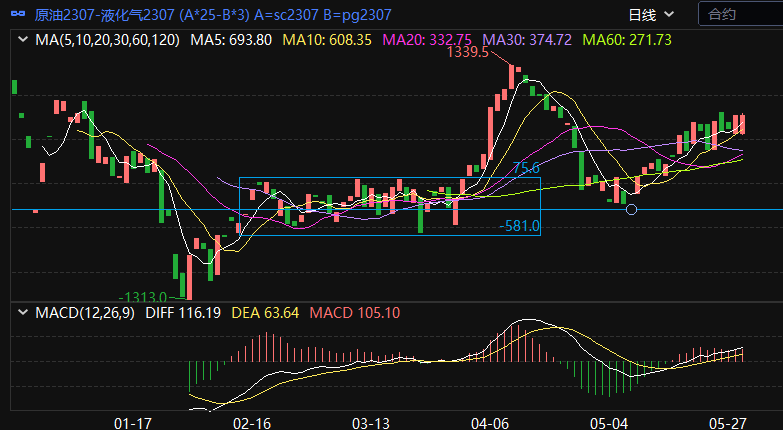
Task: Open the 日线 period dropdown
Action: (651, 14)
